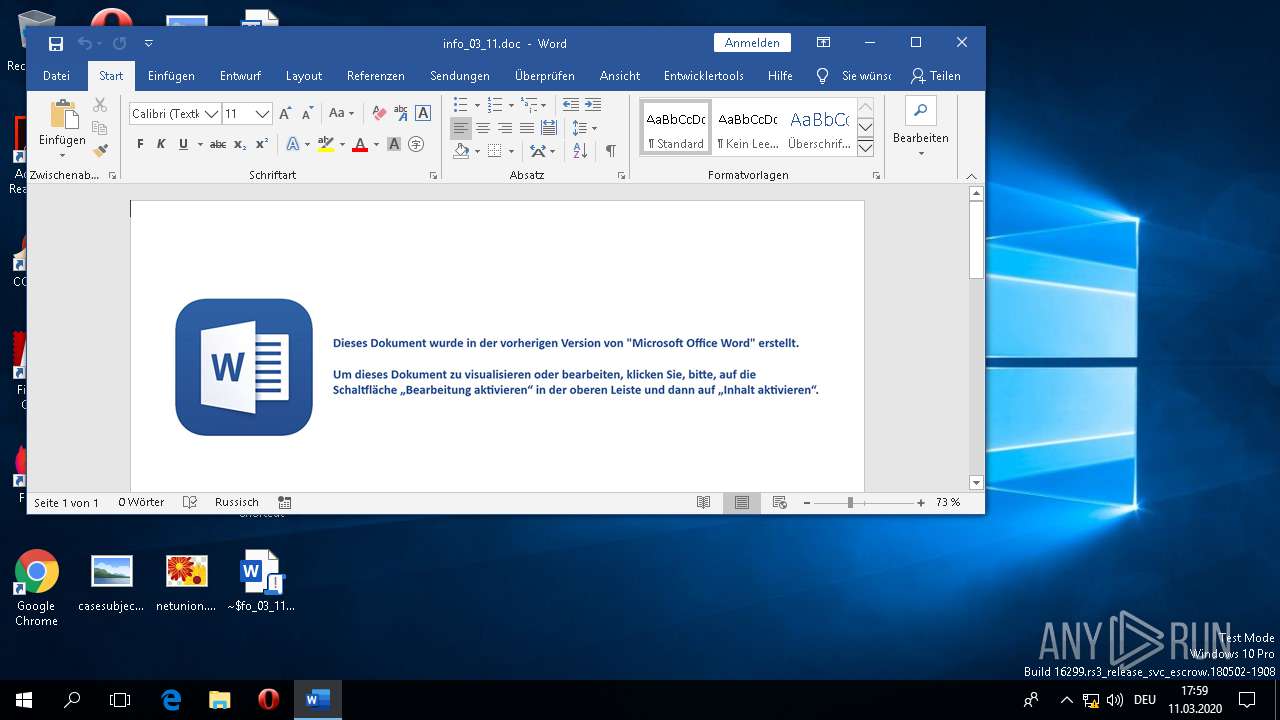Viewport: 1280px width, 720px height.
Task: Open the Datei tab
Action: click(57, 76)
